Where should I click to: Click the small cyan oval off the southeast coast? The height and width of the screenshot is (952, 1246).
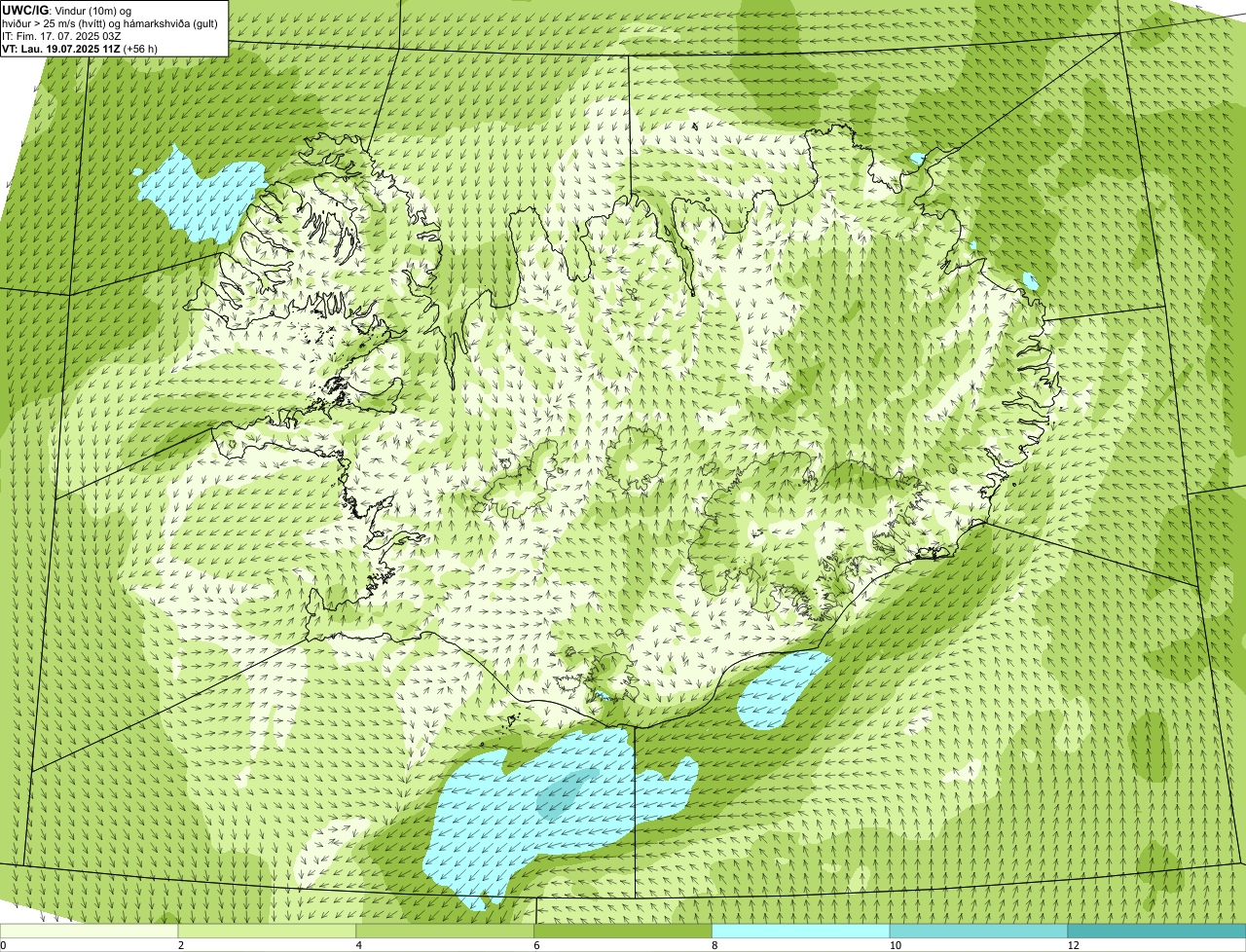pos(783,688)
